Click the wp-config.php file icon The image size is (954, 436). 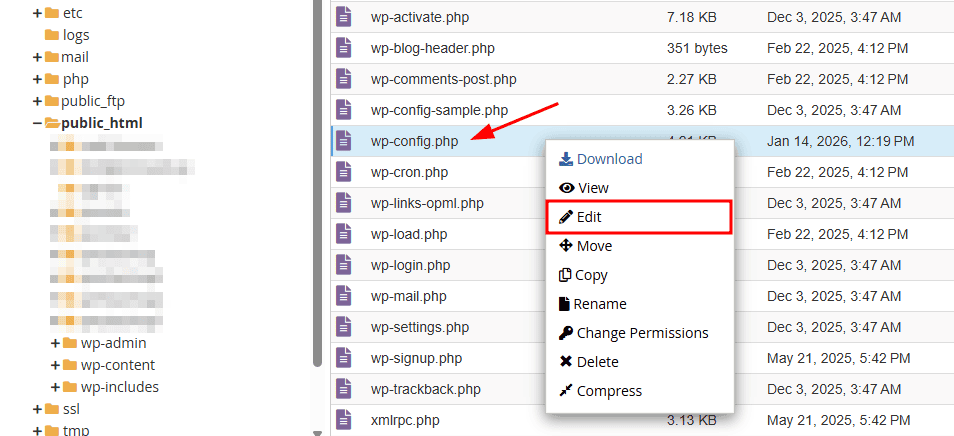(344, 141)
